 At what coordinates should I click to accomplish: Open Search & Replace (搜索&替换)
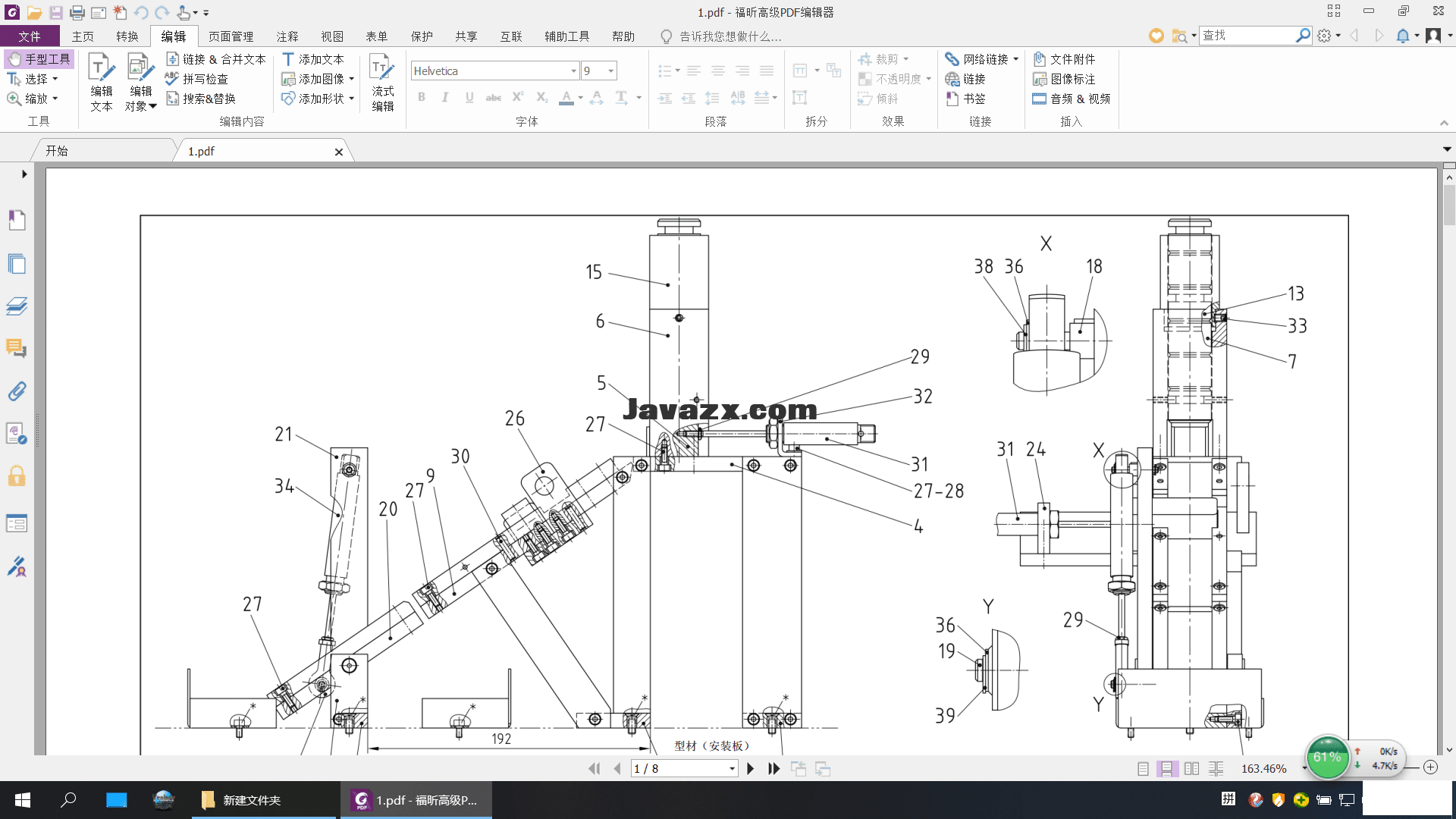tap(201, 99)
